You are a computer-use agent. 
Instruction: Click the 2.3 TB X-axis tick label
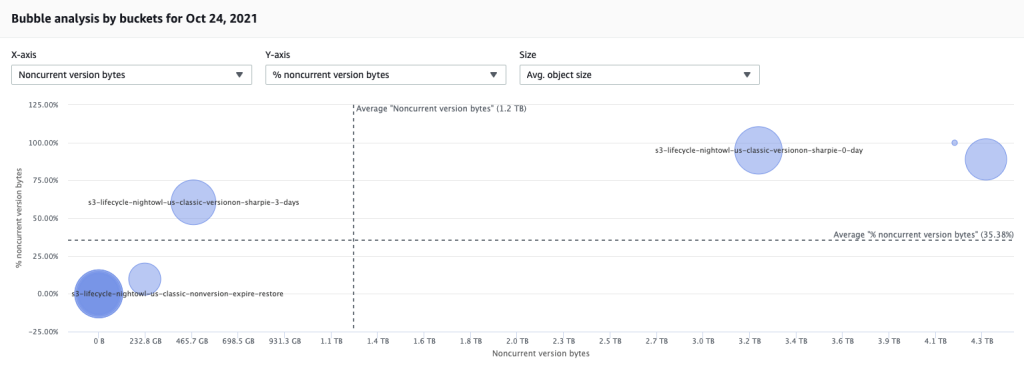564,342
